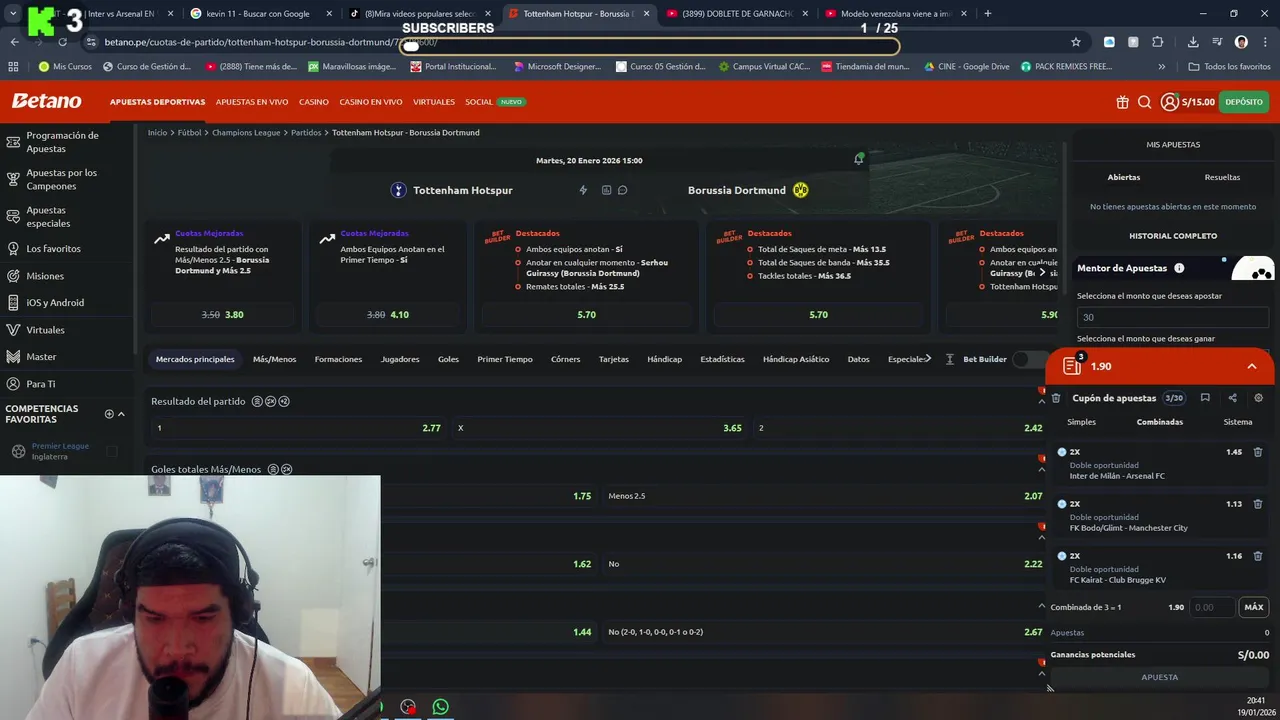This screenshot has width=1280, height=720.
Task: Click the combined stake input showing 0.00
Action: pos(1212,607)
